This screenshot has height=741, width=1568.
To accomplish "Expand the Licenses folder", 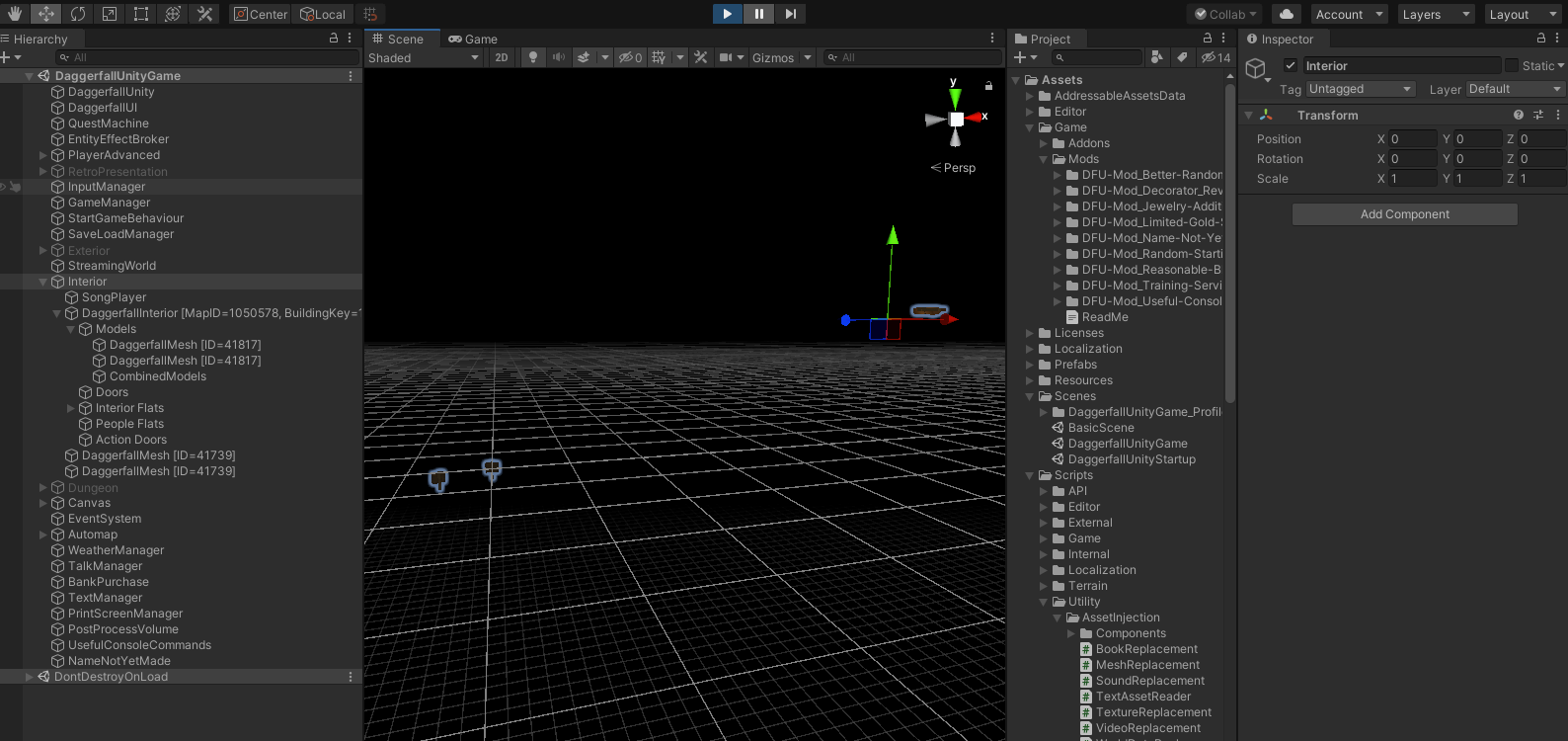I will pyautogui.click(x=1030, y=333).
